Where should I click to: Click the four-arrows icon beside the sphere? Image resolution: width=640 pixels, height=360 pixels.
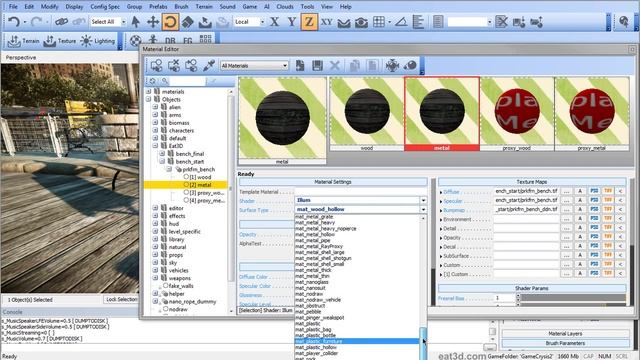coord(392,65)
